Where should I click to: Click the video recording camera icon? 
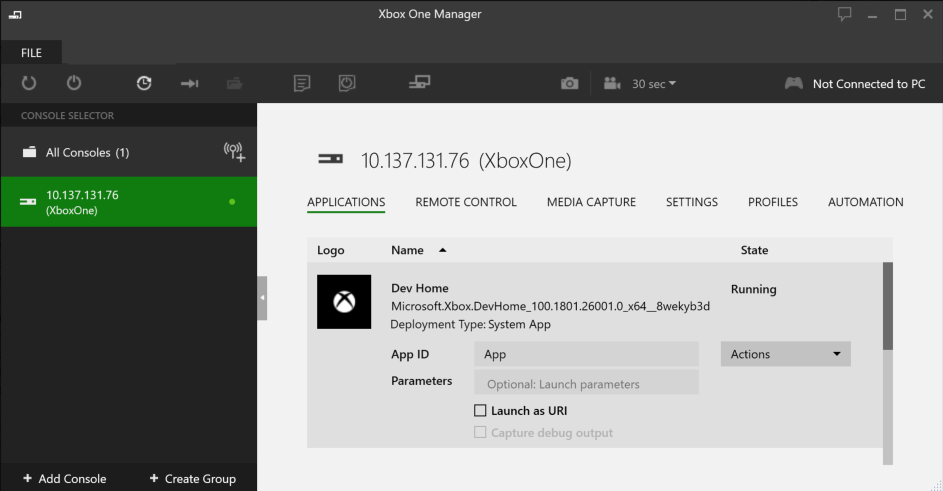coord(612,83)
